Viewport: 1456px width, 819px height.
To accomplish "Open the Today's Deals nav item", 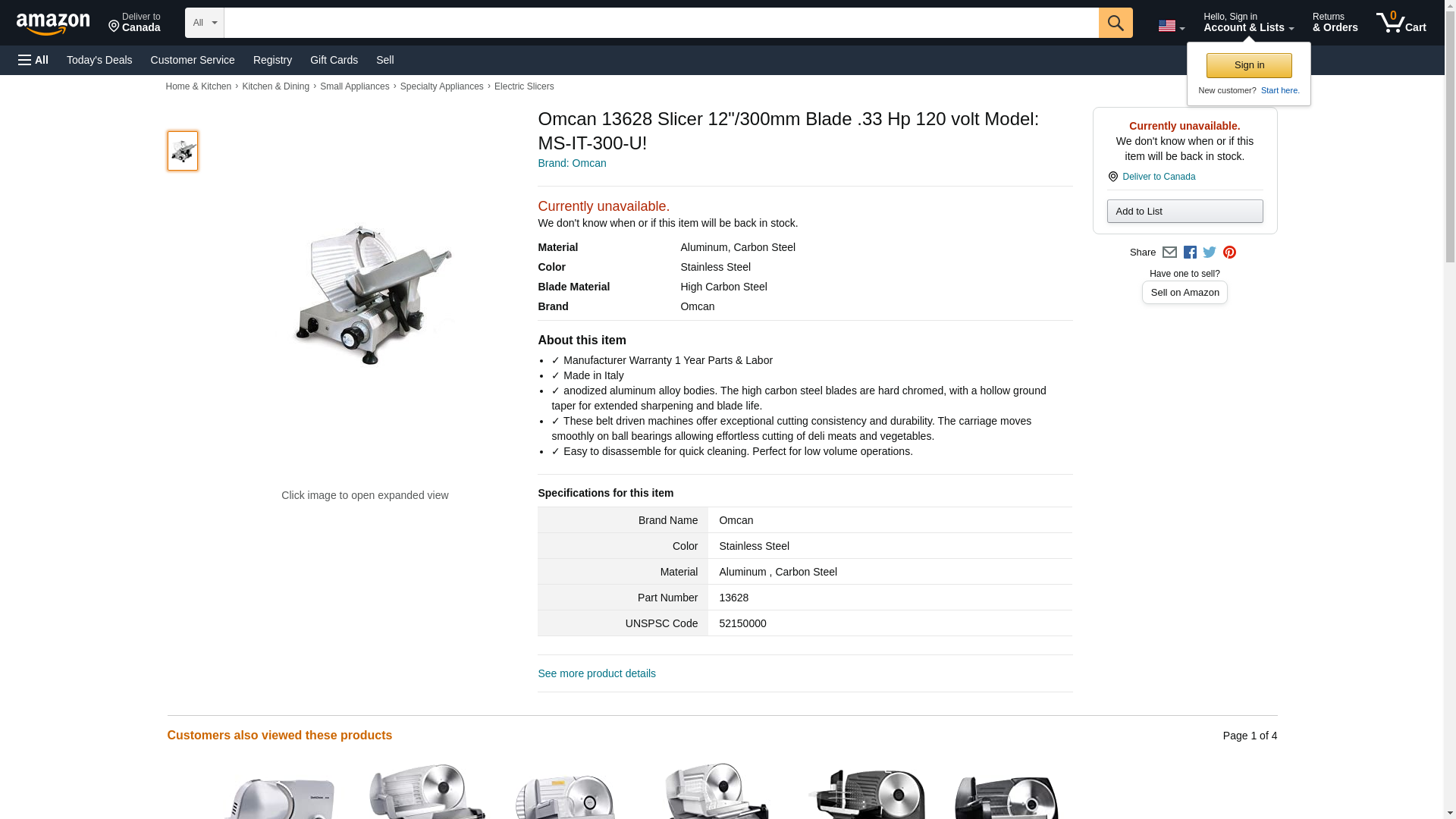I will click(x=99, y=60).
